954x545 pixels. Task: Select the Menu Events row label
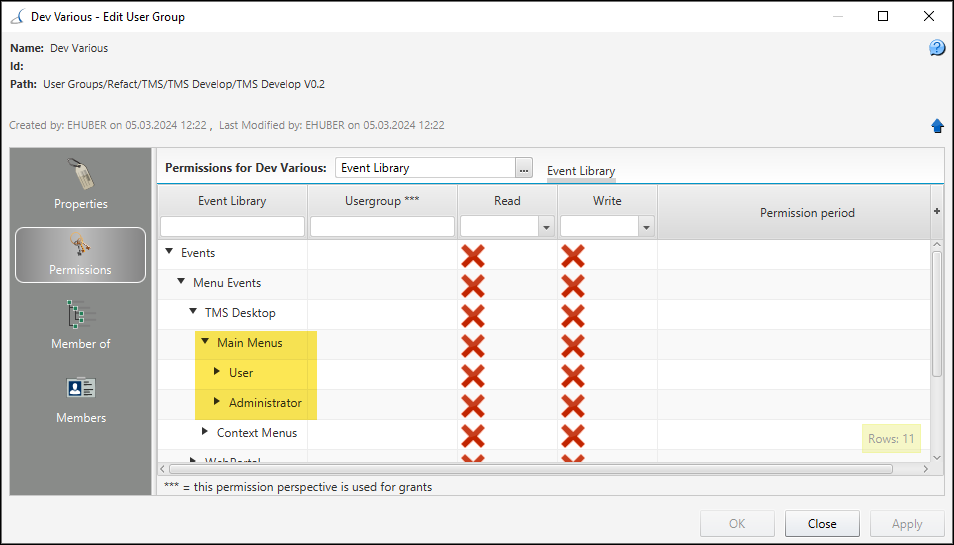click(227, 283)
